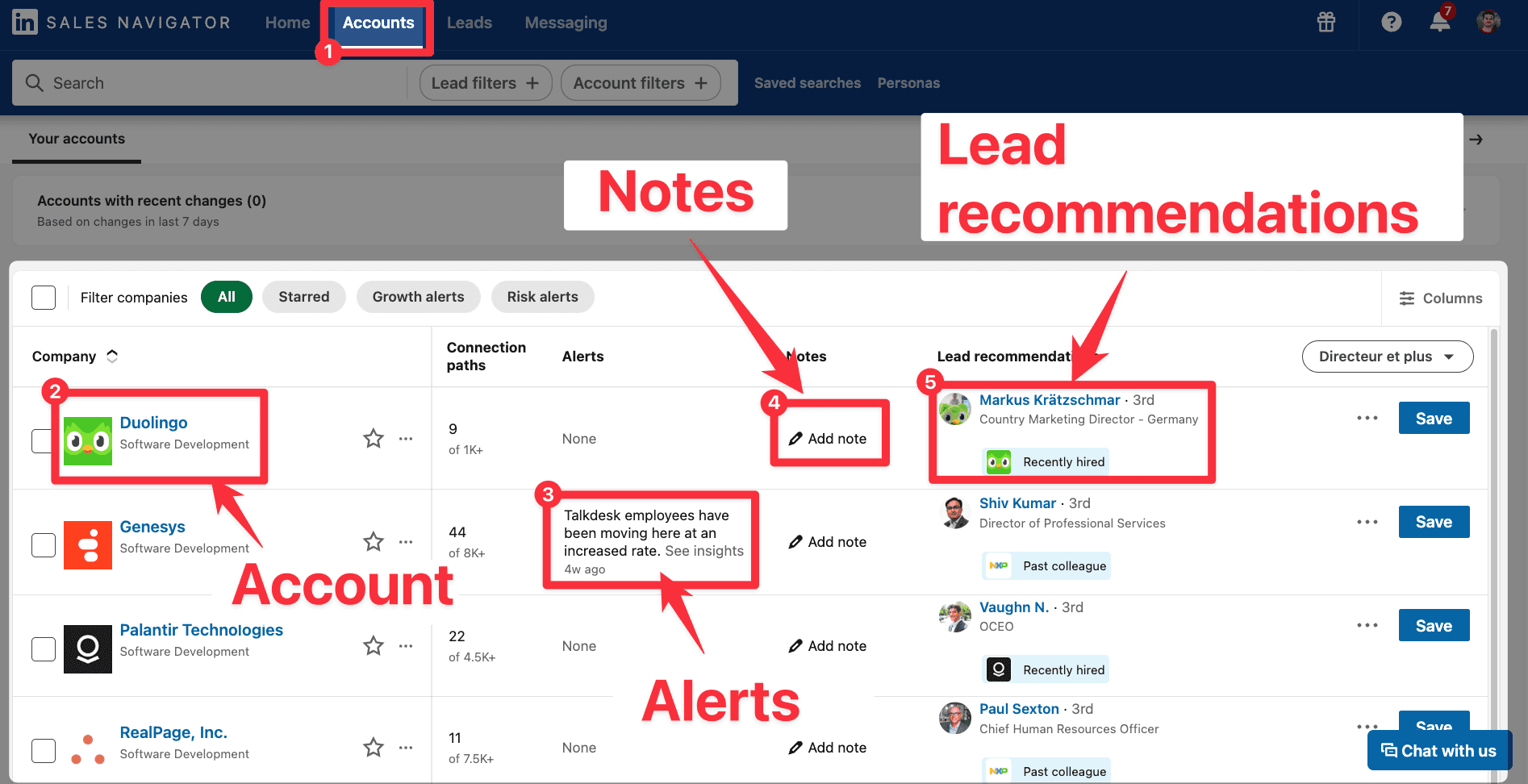This screenshot has width=1528, height=784.
Task: Open the Directeur et plus dropdown
Action: pyautogui.click(x=1388, y=357)
